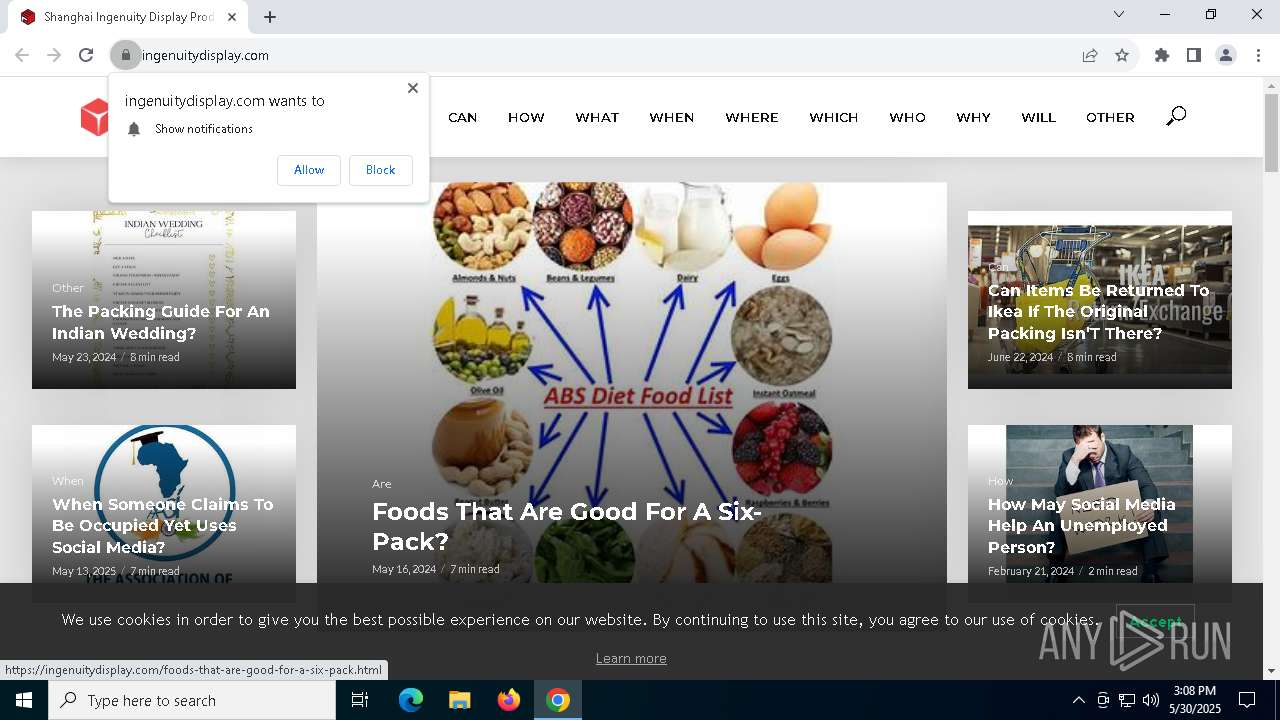
Task: Open 'Can Items Be Returned To Ikea' article
Action: [x=1098, y=312]
